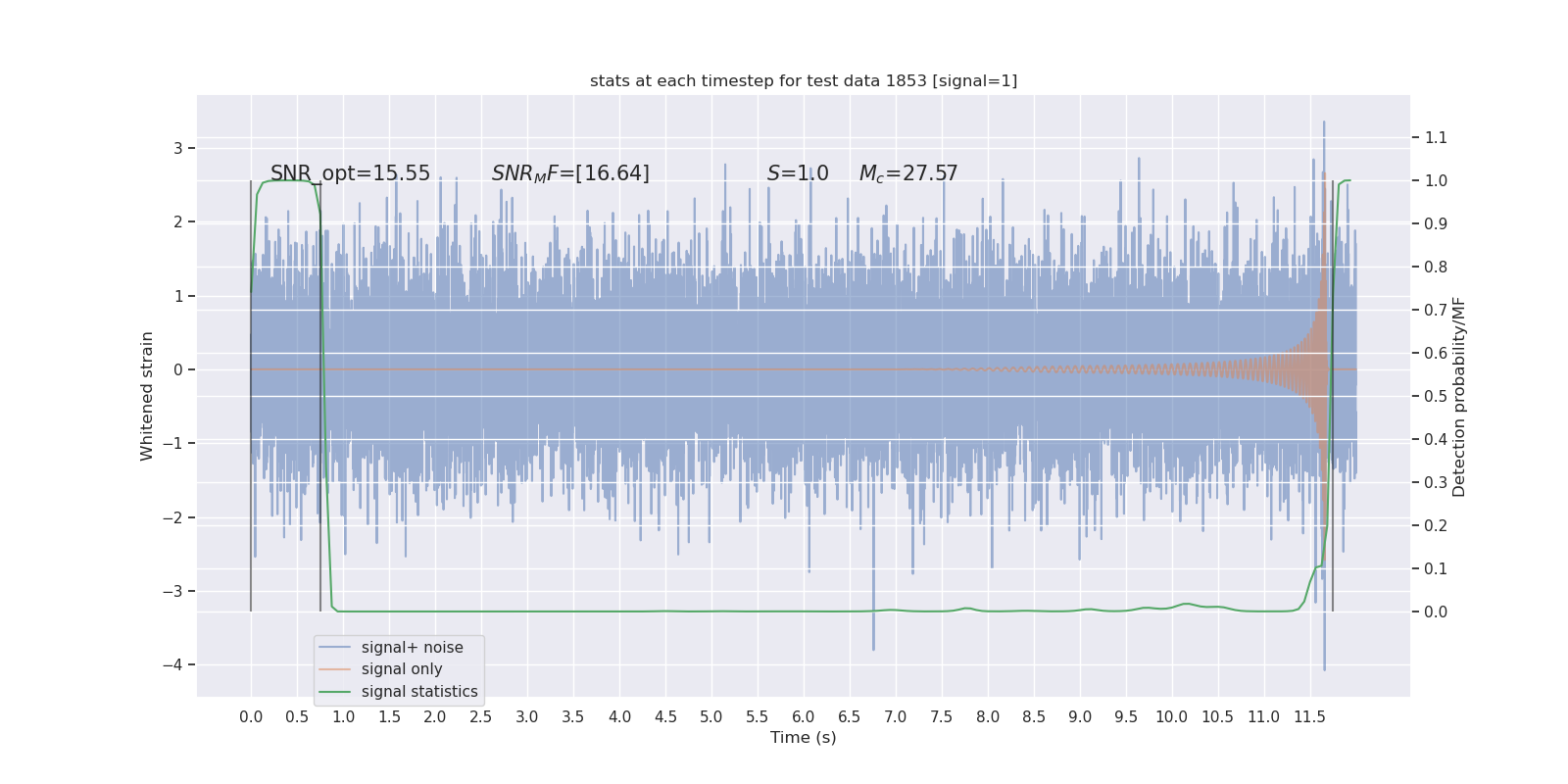Click the x-axis tick label 3.5
Viewport: 1568px width, 784px height.
pyautogui.click(x=573, y=717)
